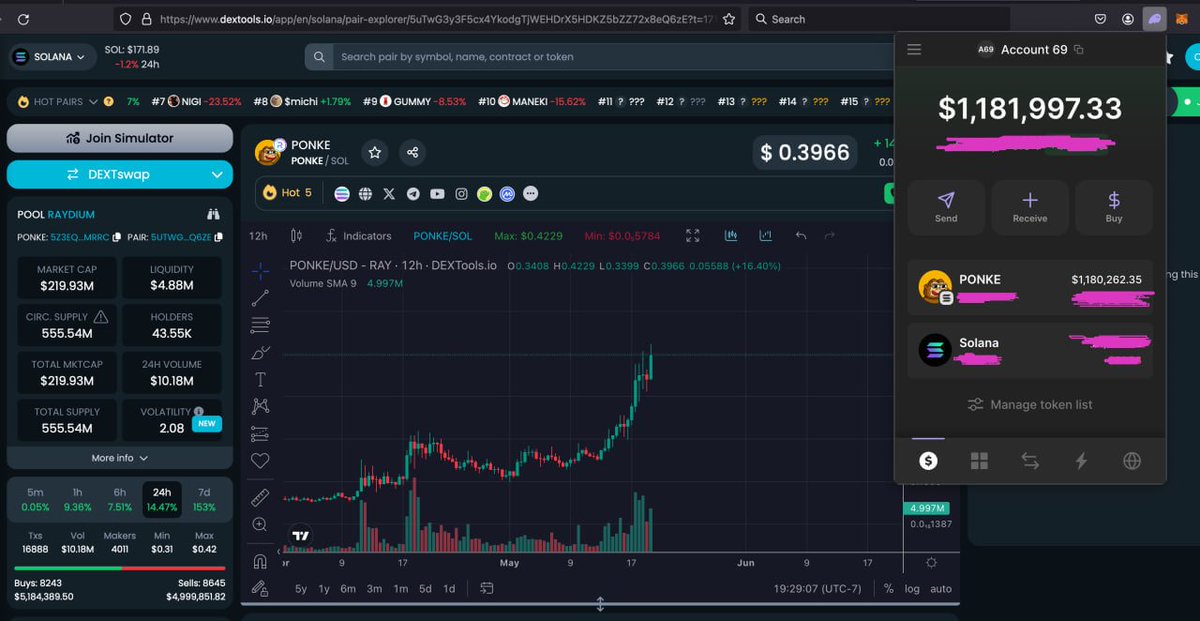Open the PONKE Telegram link
This screenshot has width=1200, height=621.
click(413, 193)
